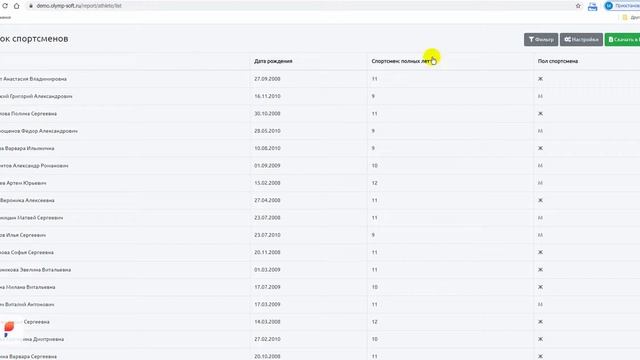Click birth date 28.05.2010
Image resolution: width=640 pixels, height=360 pixels.
point(267,131)
